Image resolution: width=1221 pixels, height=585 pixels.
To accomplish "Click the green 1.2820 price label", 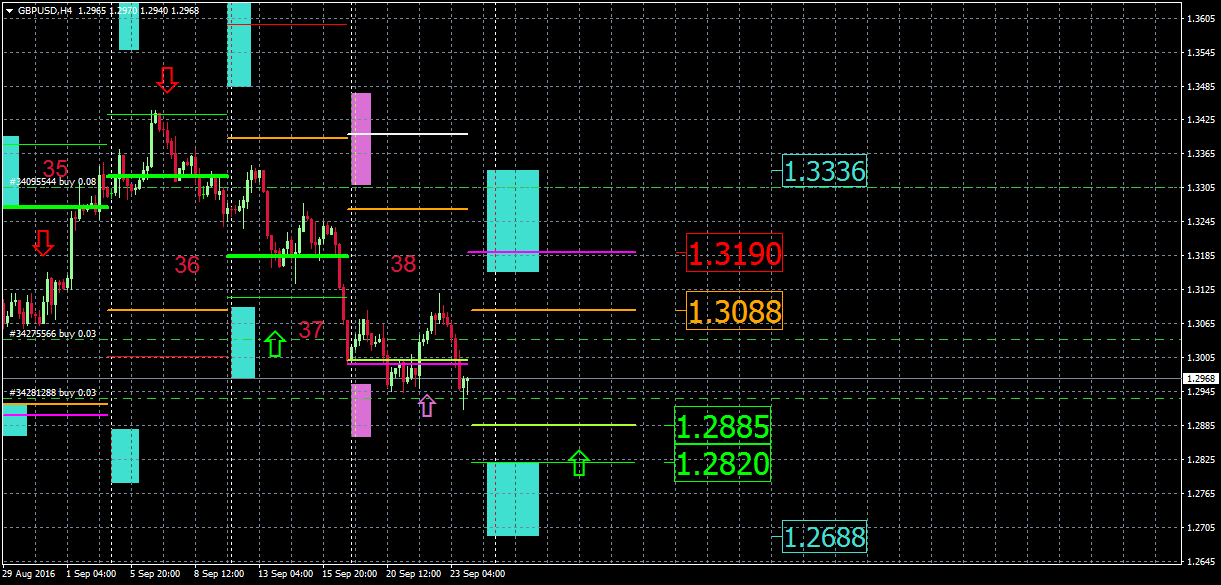I will click(723, 464).
